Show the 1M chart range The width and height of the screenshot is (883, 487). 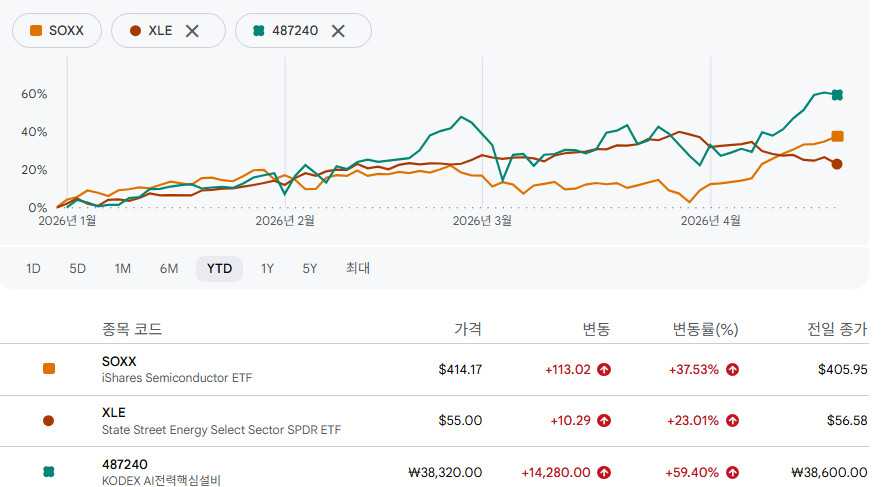pos(123,268)
